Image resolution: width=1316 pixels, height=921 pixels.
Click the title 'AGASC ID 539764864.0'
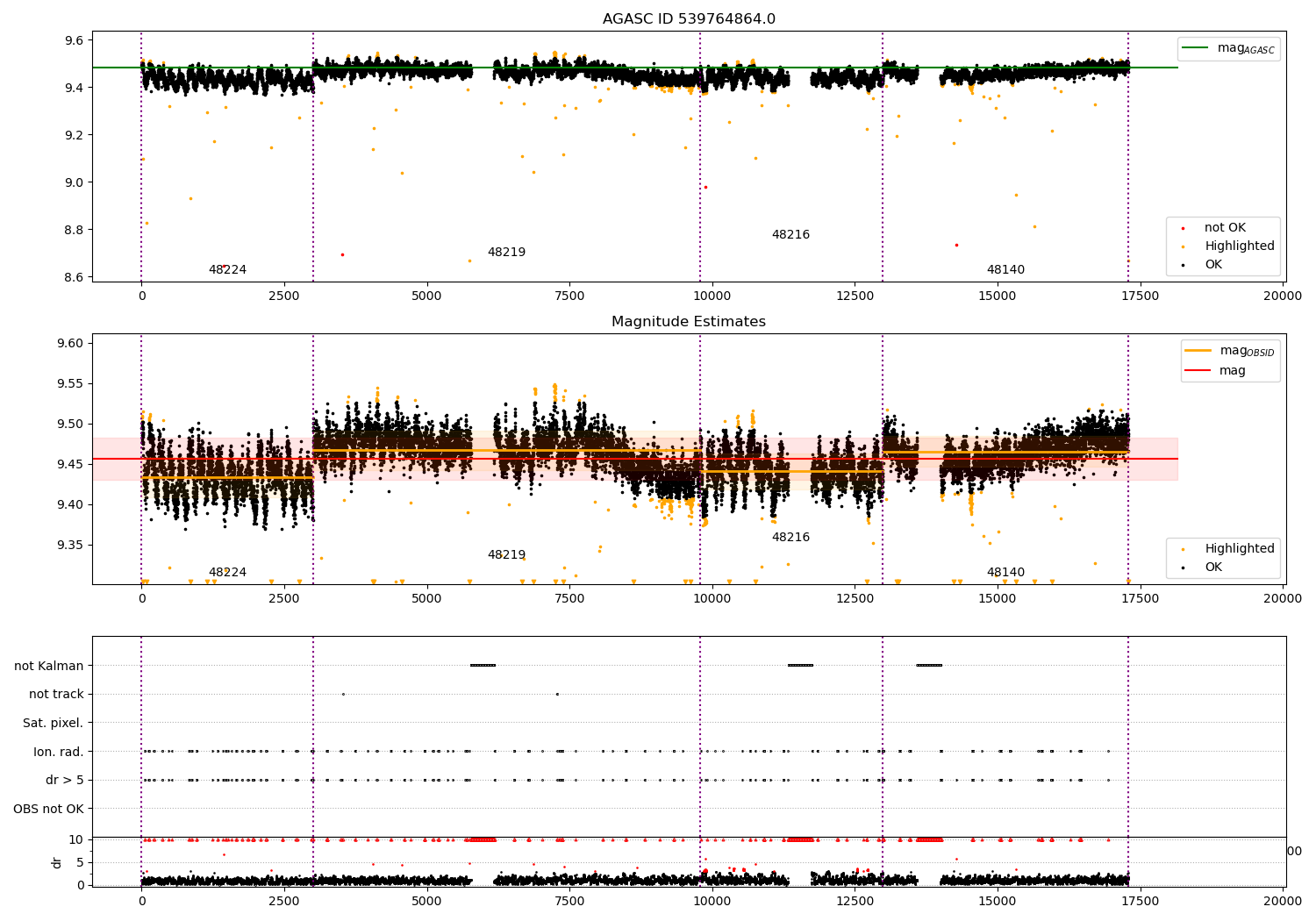coord(689,19)
